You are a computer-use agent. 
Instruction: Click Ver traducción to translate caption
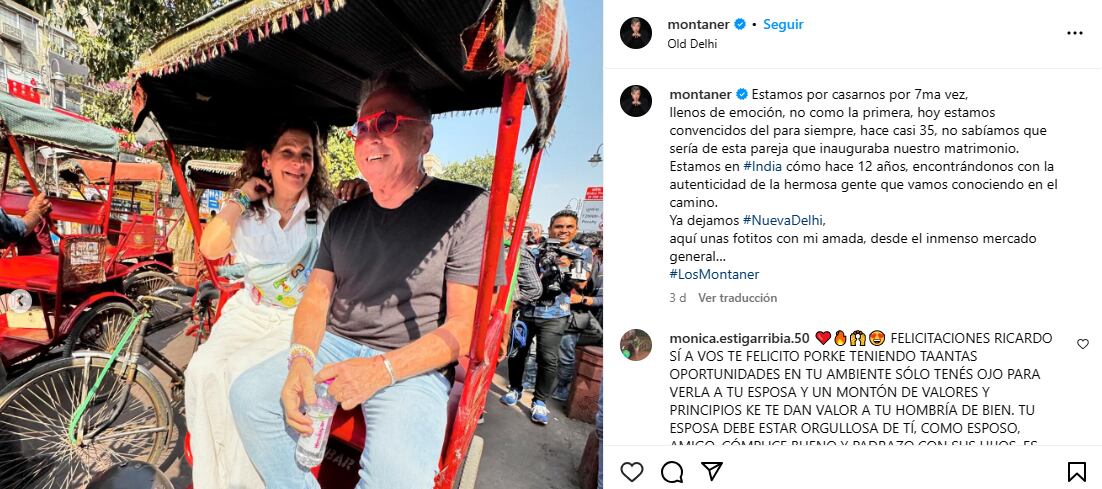(x=737, y=298)
